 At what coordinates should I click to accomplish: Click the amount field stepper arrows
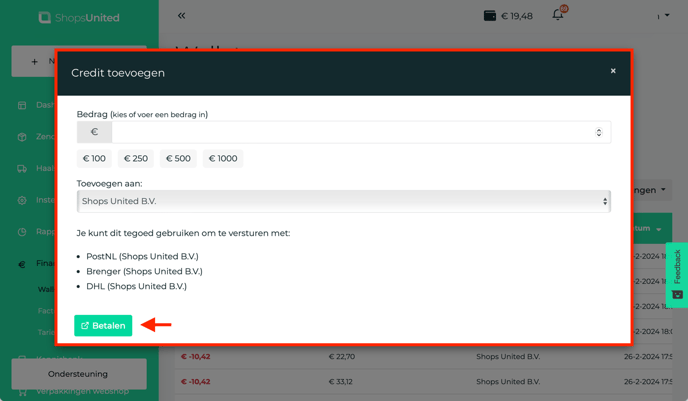pyautogui.click(x=598, y=132)
